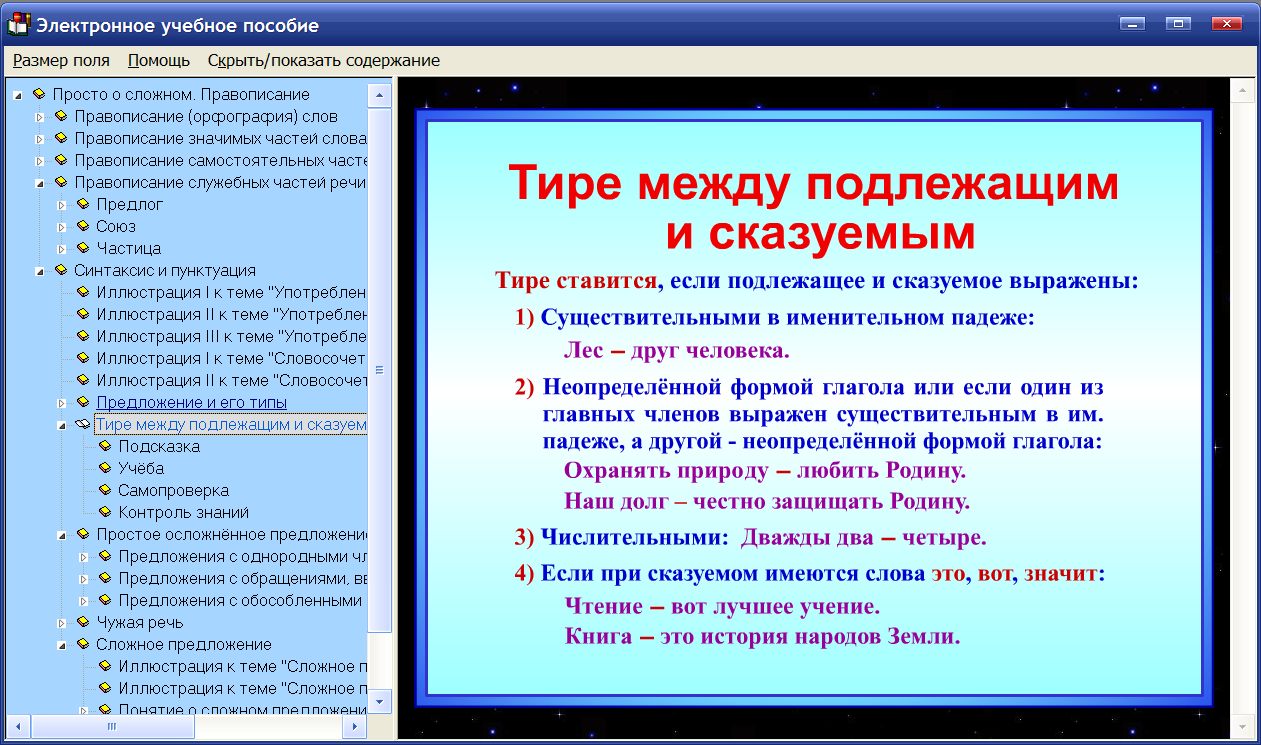Image resolution: width=1261 pixels, height=745 pixels.
Task: Expand Предложения с обособленными node
Action: pos(84,601)
